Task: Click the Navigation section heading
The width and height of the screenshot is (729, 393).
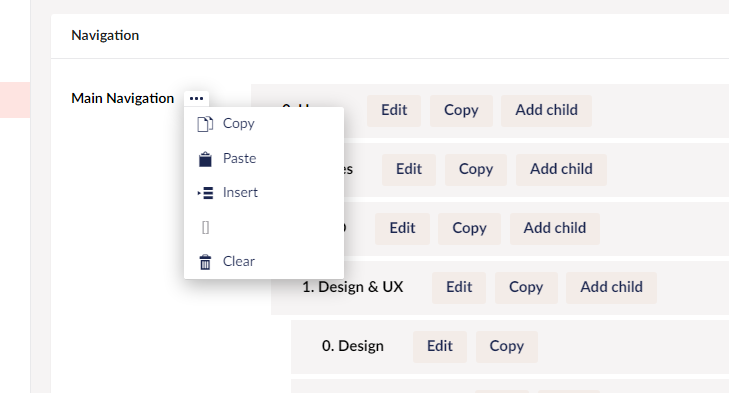Action: tap(105, 36)
